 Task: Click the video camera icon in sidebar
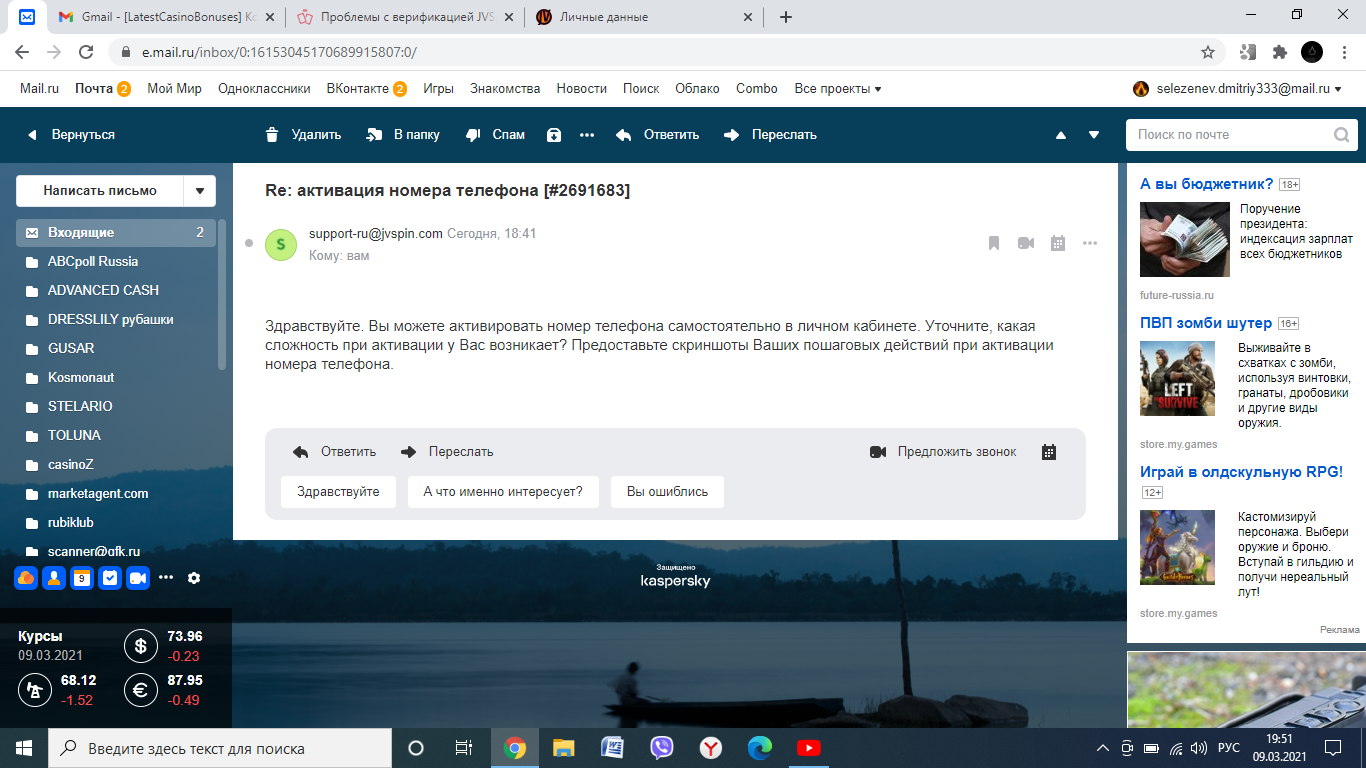tap(138, 577)
